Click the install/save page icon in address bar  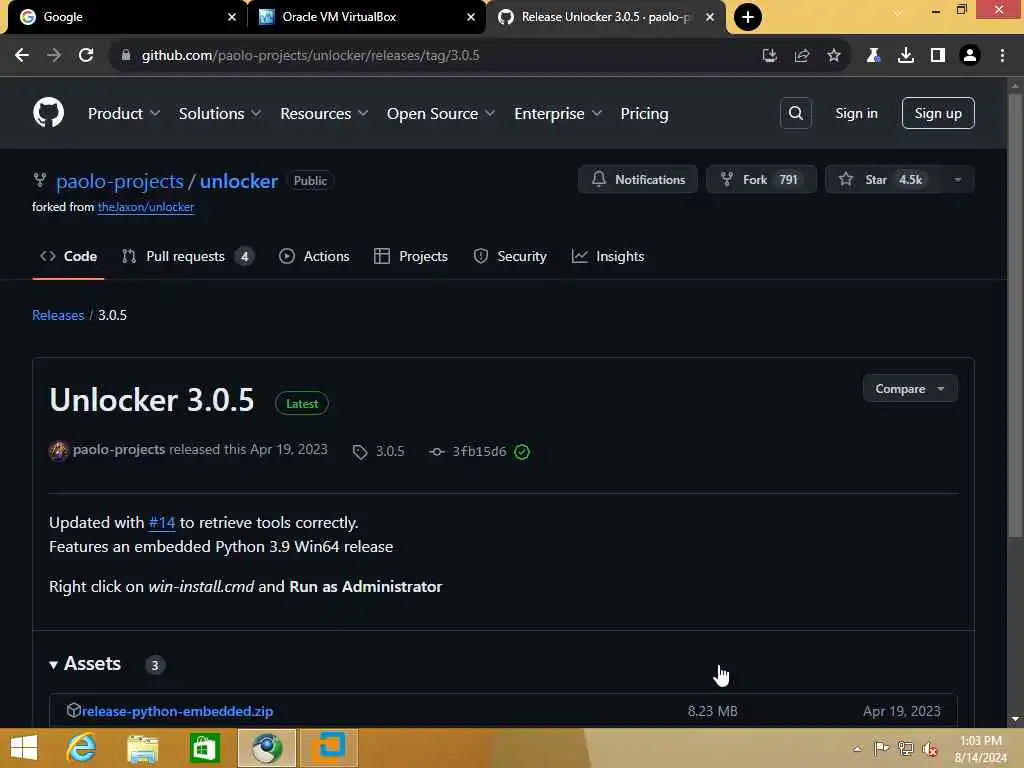click(770, 56)
